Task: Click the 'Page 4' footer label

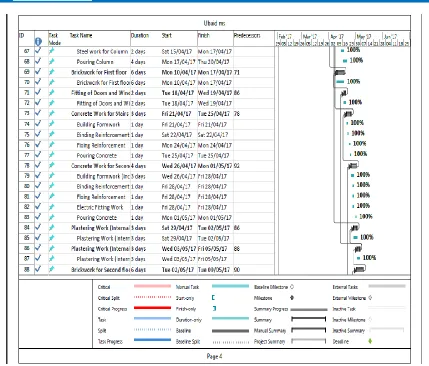Action: [214, 356]
